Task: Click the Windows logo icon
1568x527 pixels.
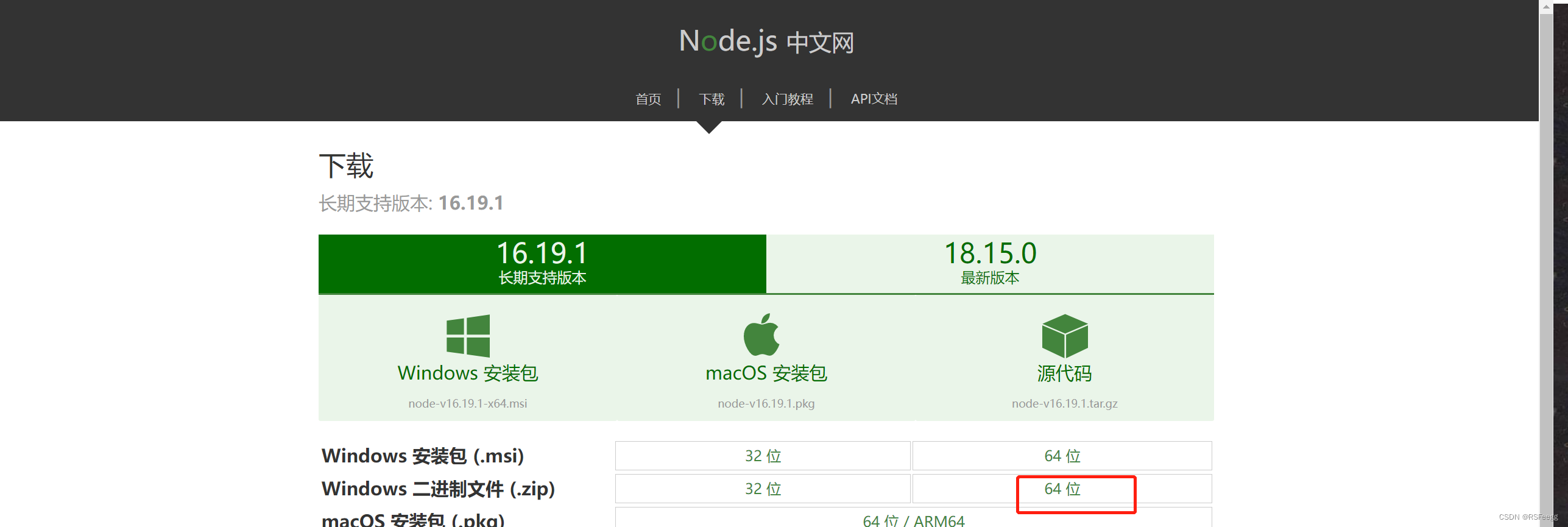Action: [468, 336]
